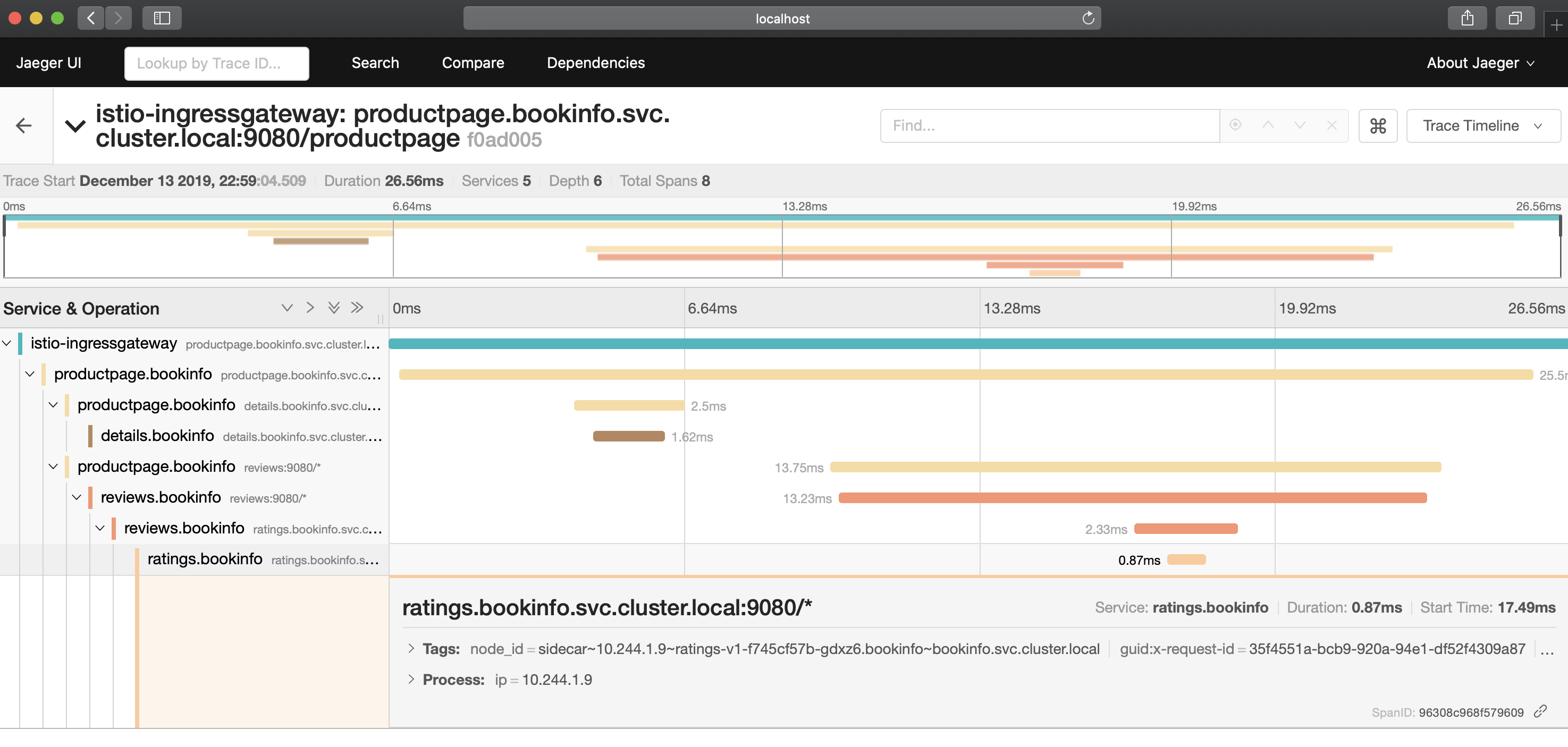Click istio-ingressgateway teal timeline bar

[x=978, y=344]
